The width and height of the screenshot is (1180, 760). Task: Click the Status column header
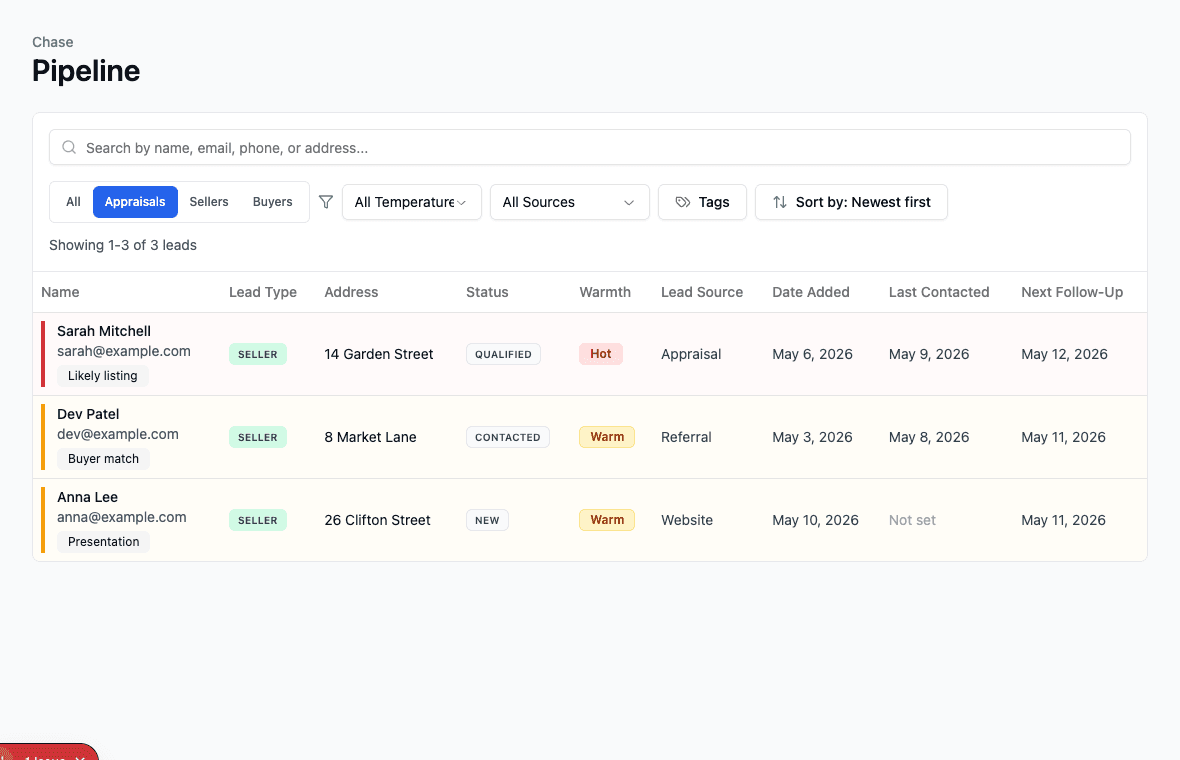point(487,292)
